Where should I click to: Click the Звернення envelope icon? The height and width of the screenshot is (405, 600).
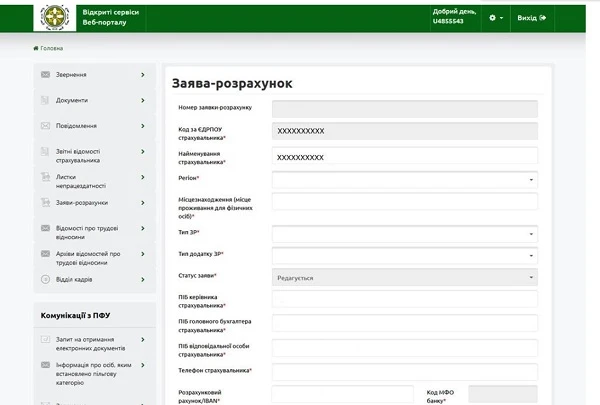pyautogui.click(x=46, y=75)
